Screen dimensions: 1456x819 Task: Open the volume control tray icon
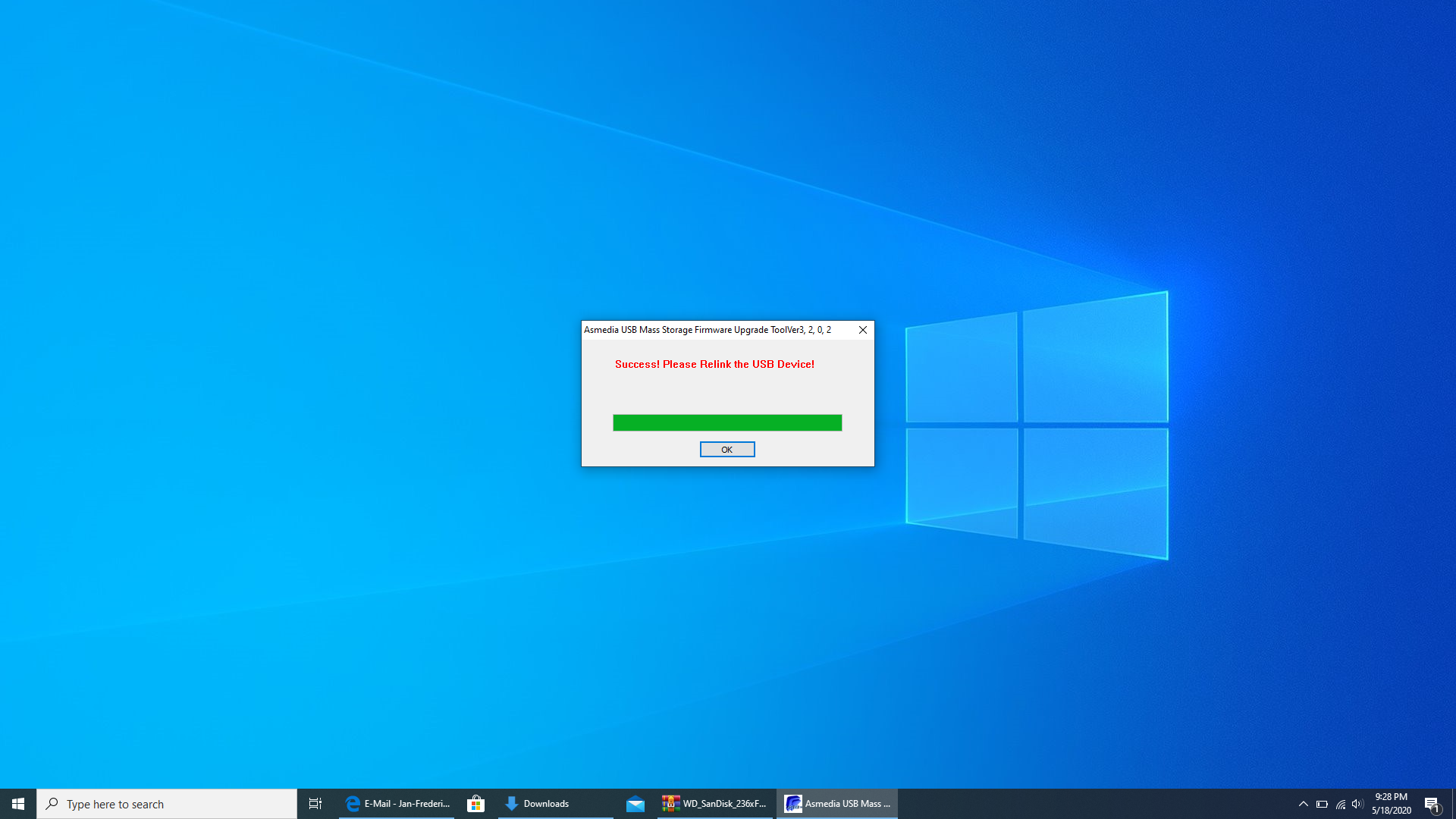pyautogui.click(x=1358, y=804)
